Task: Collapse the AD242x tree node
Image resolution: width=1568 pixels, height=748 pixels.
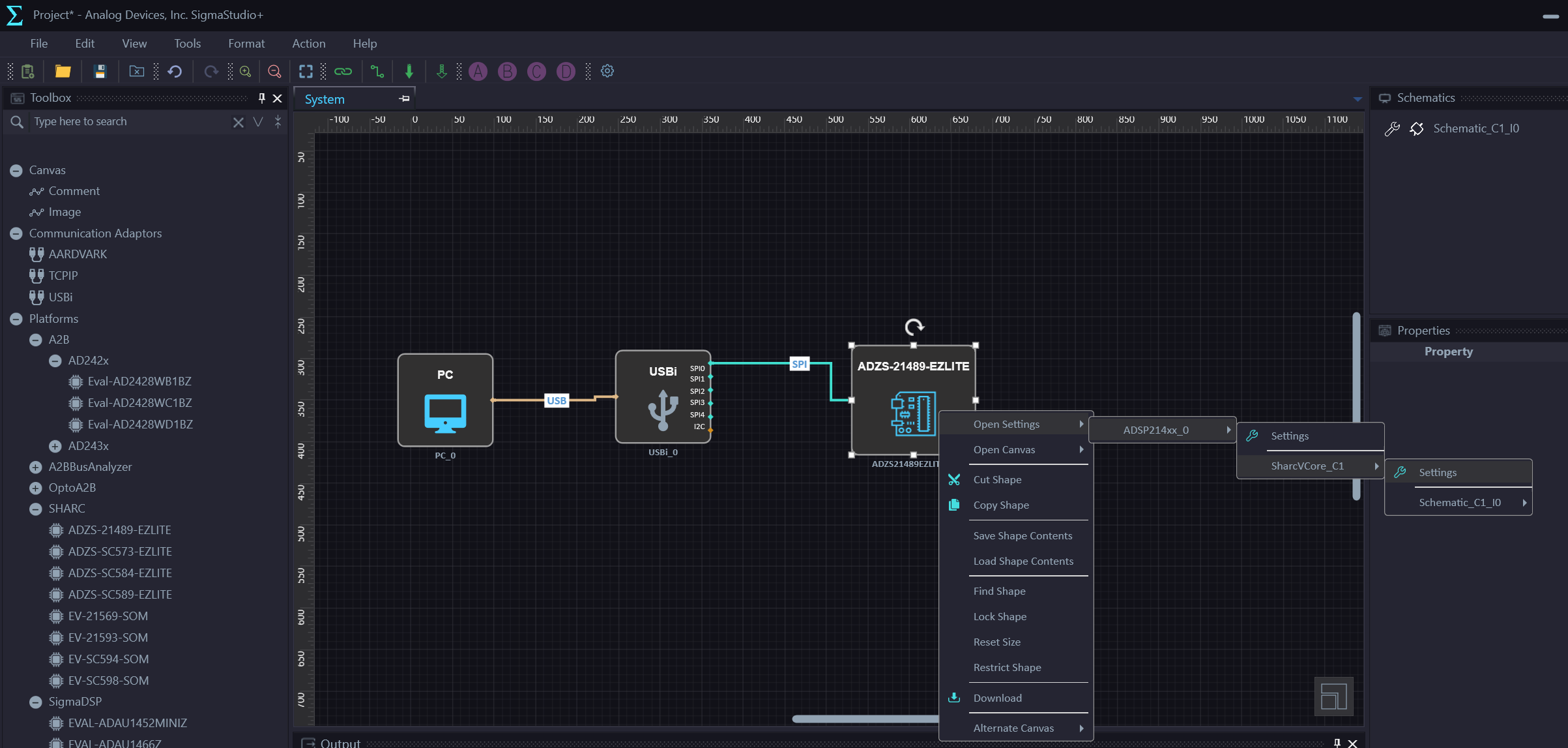Action: point(55,361)
